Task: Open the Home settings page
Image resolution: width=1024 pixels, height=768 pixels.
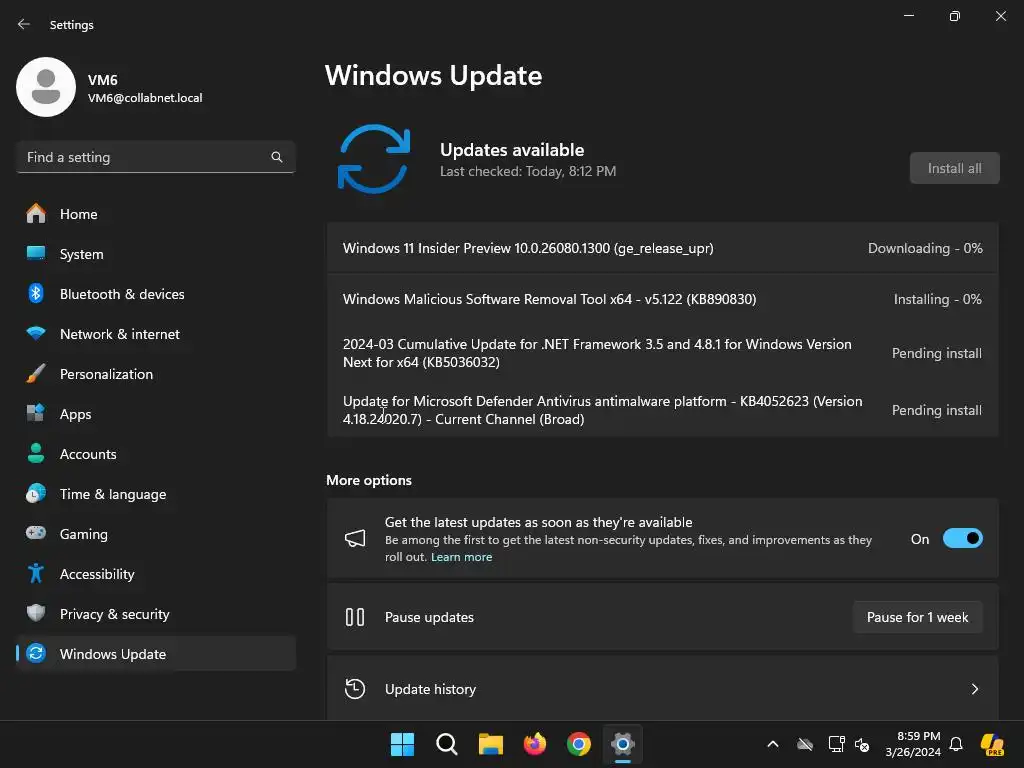Action: [x=156, y=214]
